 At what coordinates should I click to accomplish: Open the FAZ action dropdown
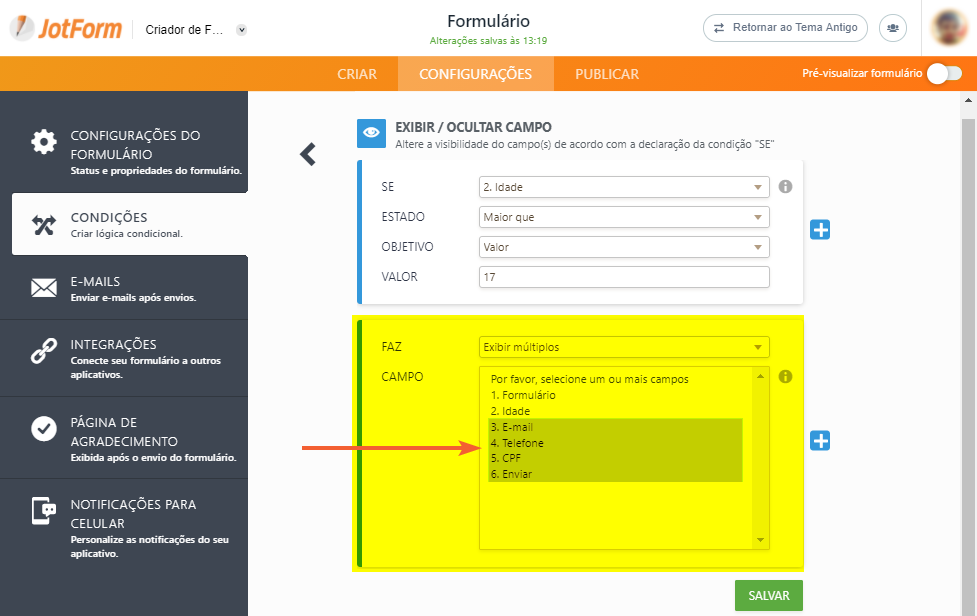(624, 347)
